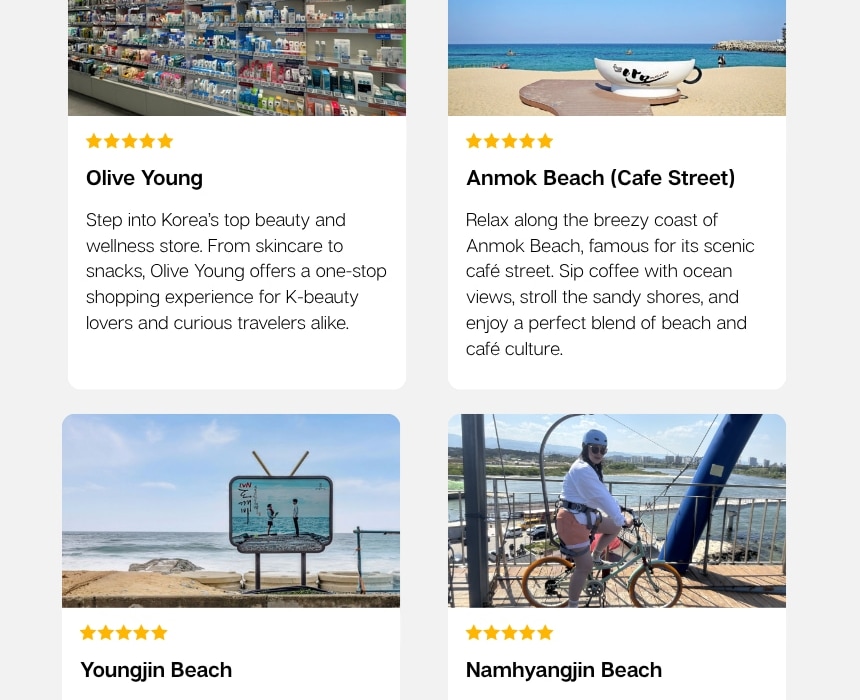Open the Namhyangjin Beach cyclist photo
Image resolution: width=860 pixels, height=700 pixels.
pyautogui.click(x=616, y=511)
